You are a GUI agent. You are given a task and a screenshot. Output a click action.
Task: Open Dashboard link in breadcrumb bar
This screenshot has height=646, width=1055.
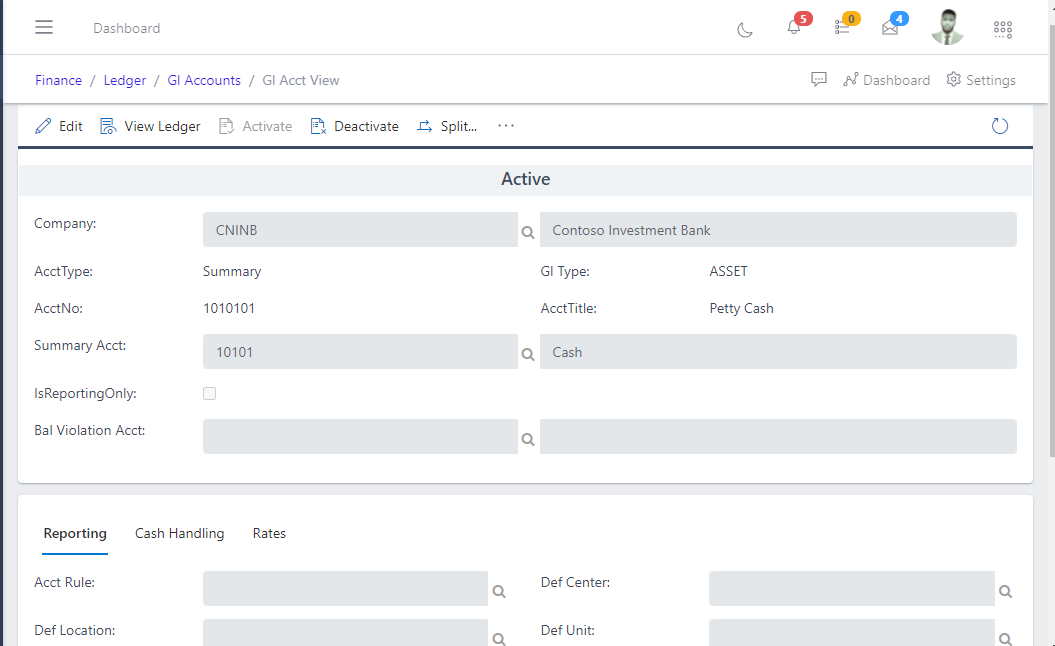(x=887, y=80)
